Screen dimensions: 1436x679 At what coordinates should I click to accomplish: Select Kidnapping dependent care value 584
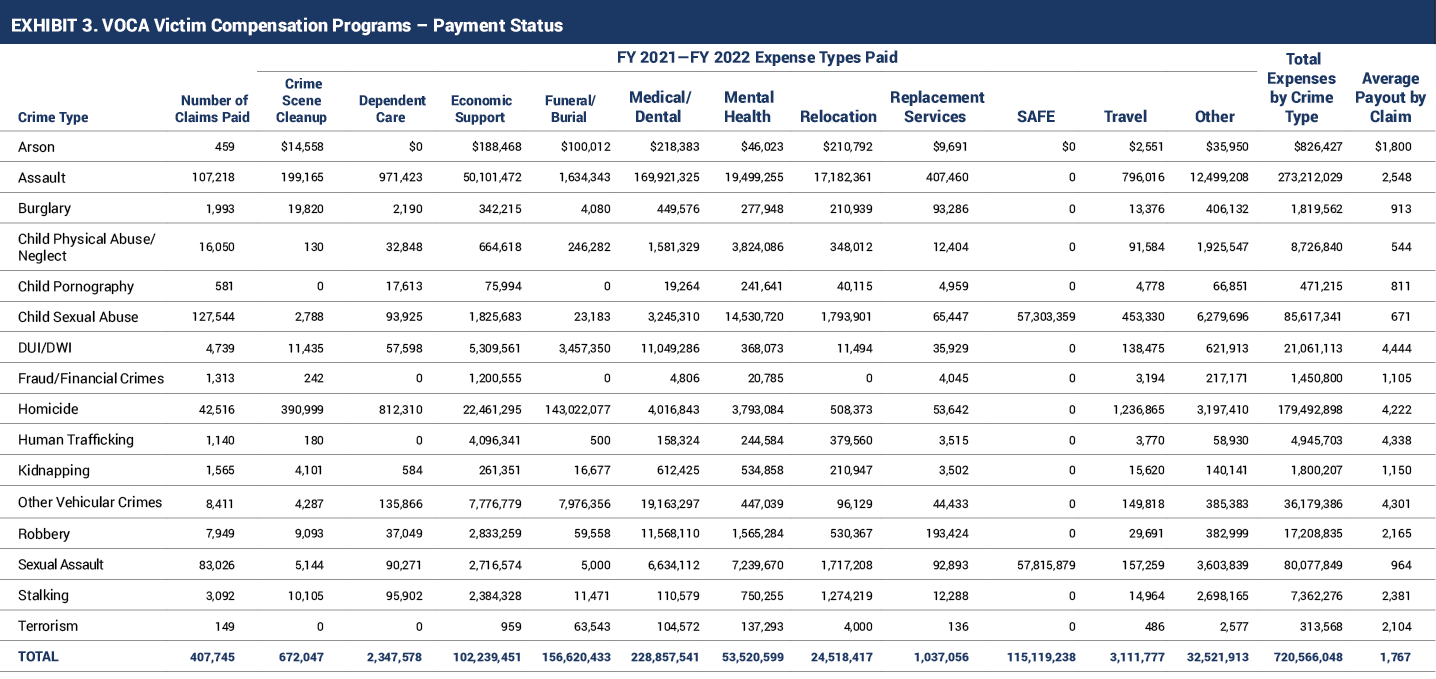(411, 472)
